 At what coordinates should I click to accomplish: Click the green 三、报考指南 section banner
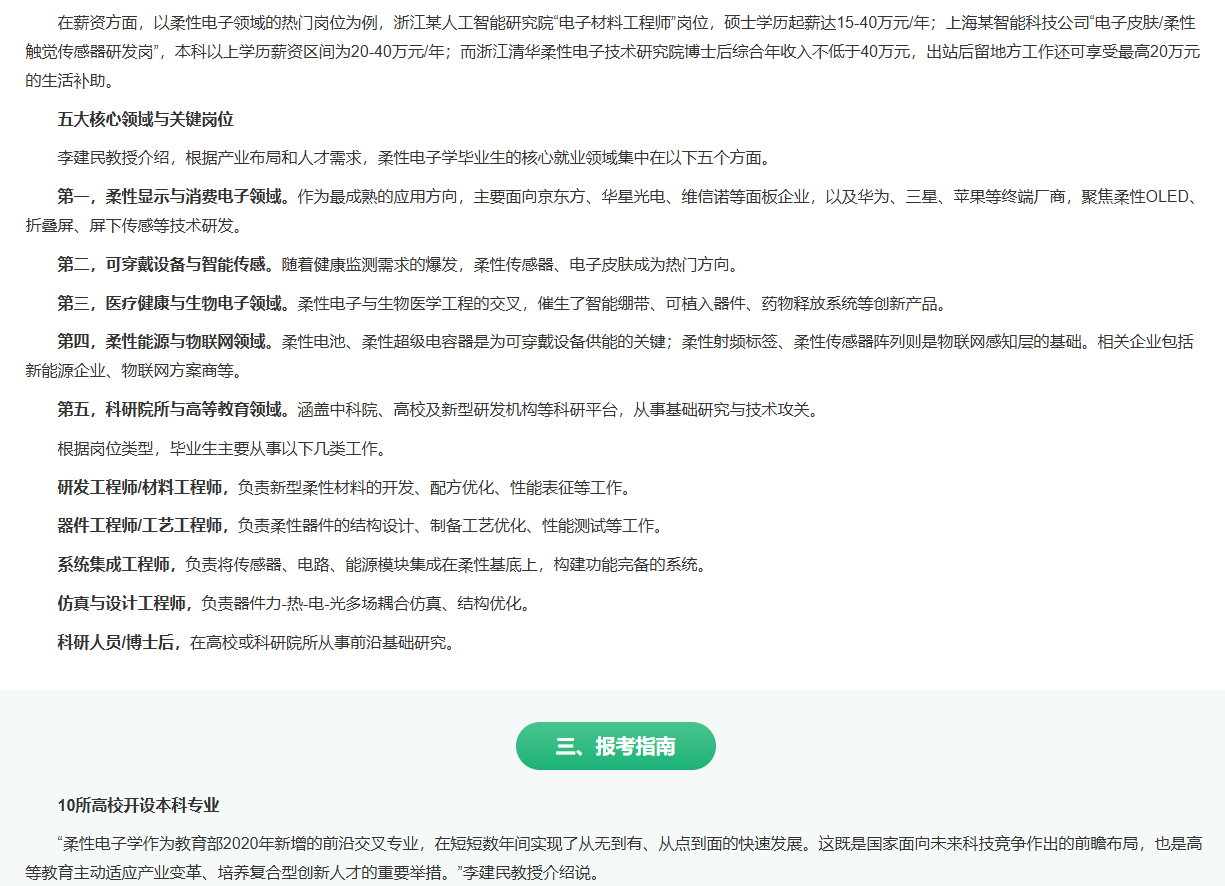tap(615, 746)
